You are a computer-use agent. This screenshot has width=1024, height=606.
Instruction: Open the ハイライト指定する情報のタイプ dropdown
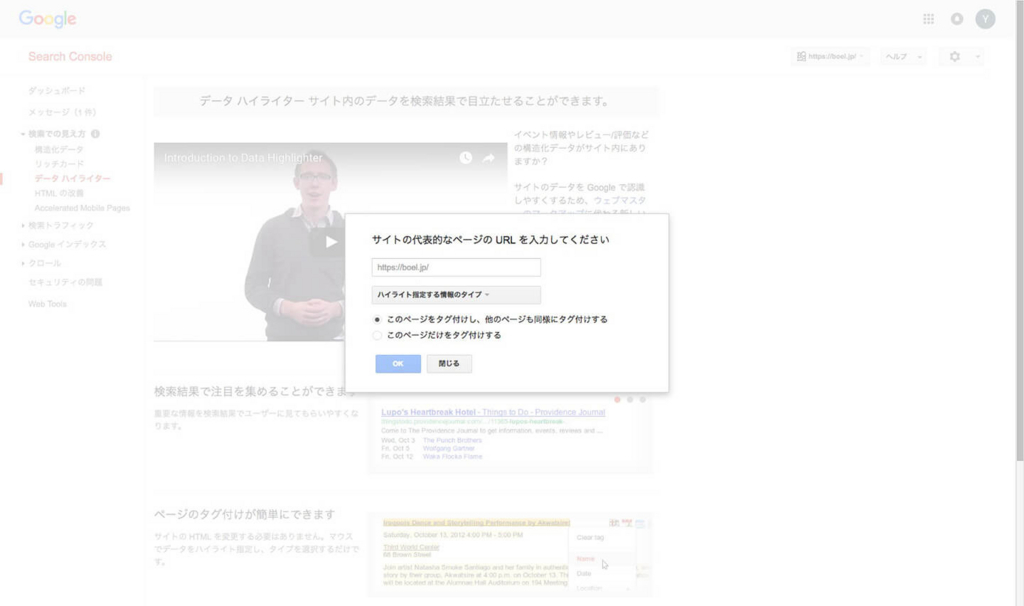click(x=456, y=295)
